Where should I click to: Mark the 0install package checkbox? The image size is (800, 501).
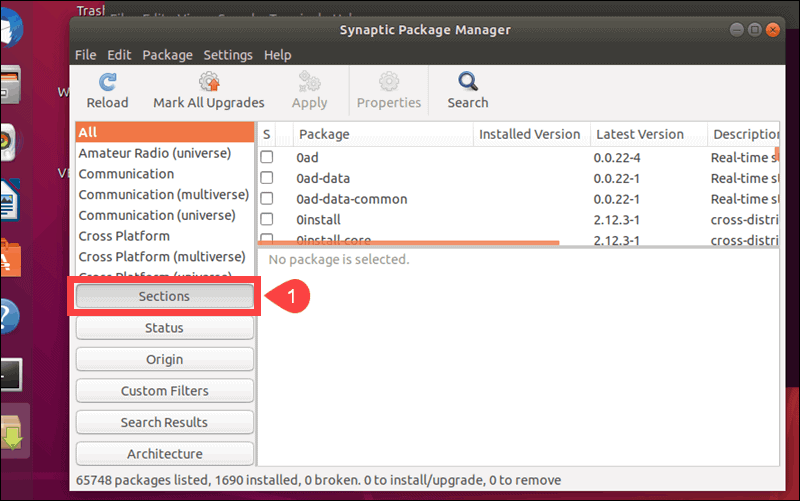267,219
